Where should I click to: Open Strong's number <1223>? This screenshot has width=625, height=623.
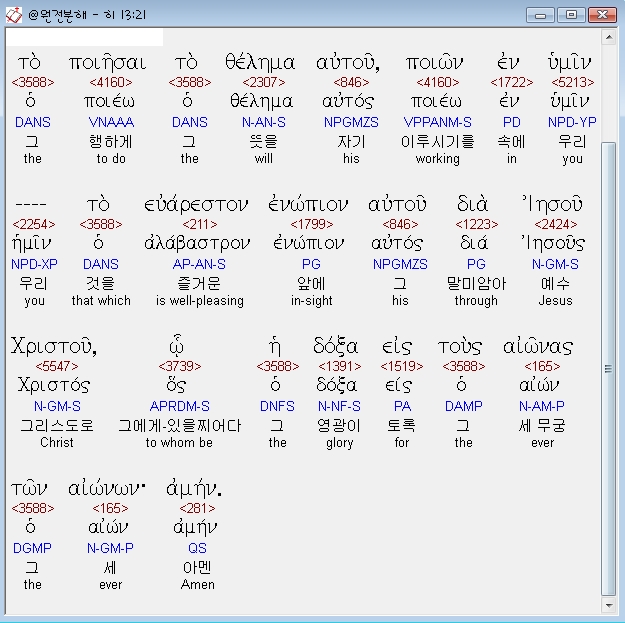pos(477,224)
